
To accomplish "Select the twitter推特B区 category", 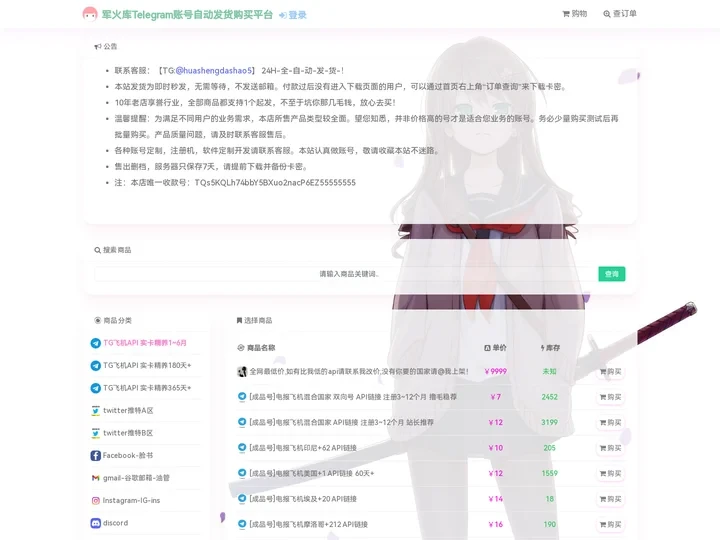I will [x=128, y=433].
